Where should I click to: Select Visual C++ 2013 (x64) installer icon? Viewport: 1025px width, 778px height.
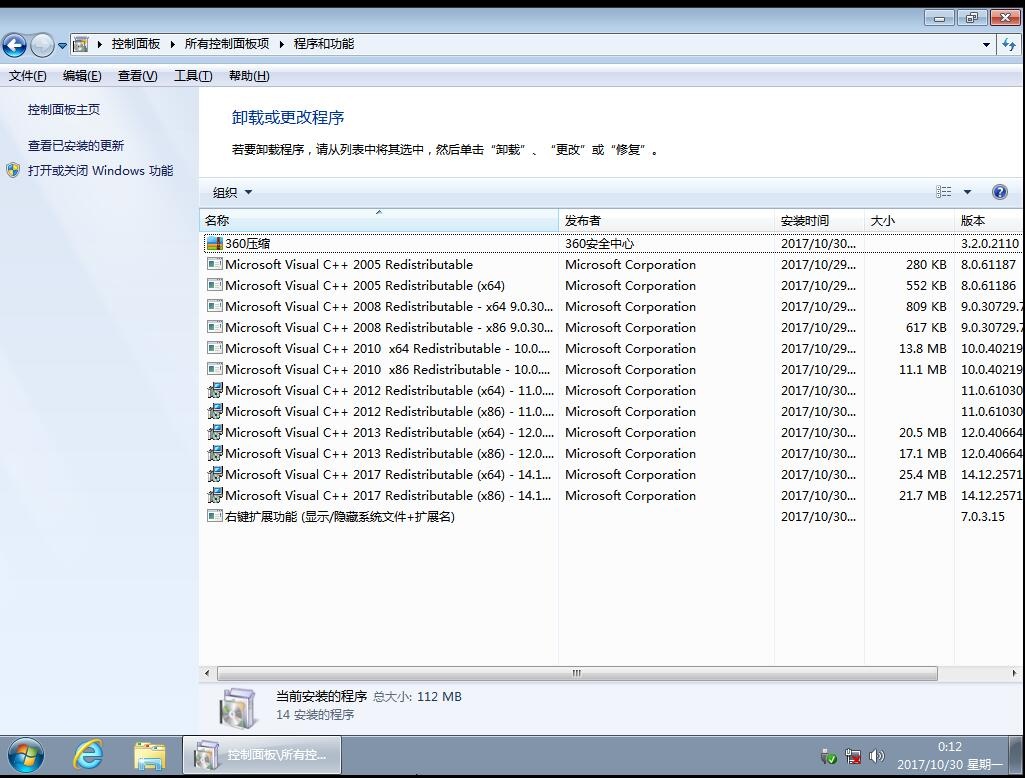pos(214,432)
